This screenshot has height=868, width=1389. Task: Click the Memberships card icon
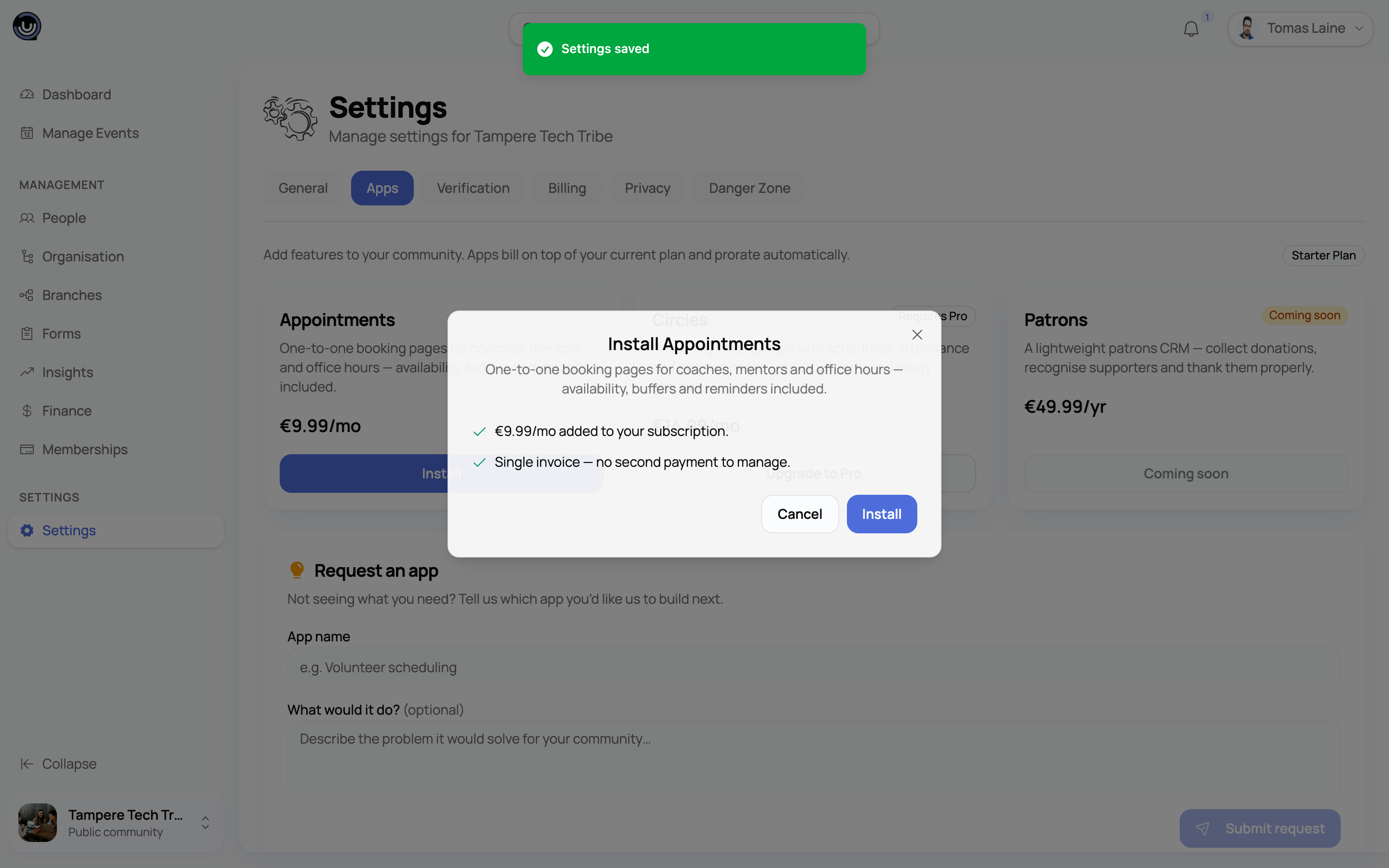coord(27,449)
